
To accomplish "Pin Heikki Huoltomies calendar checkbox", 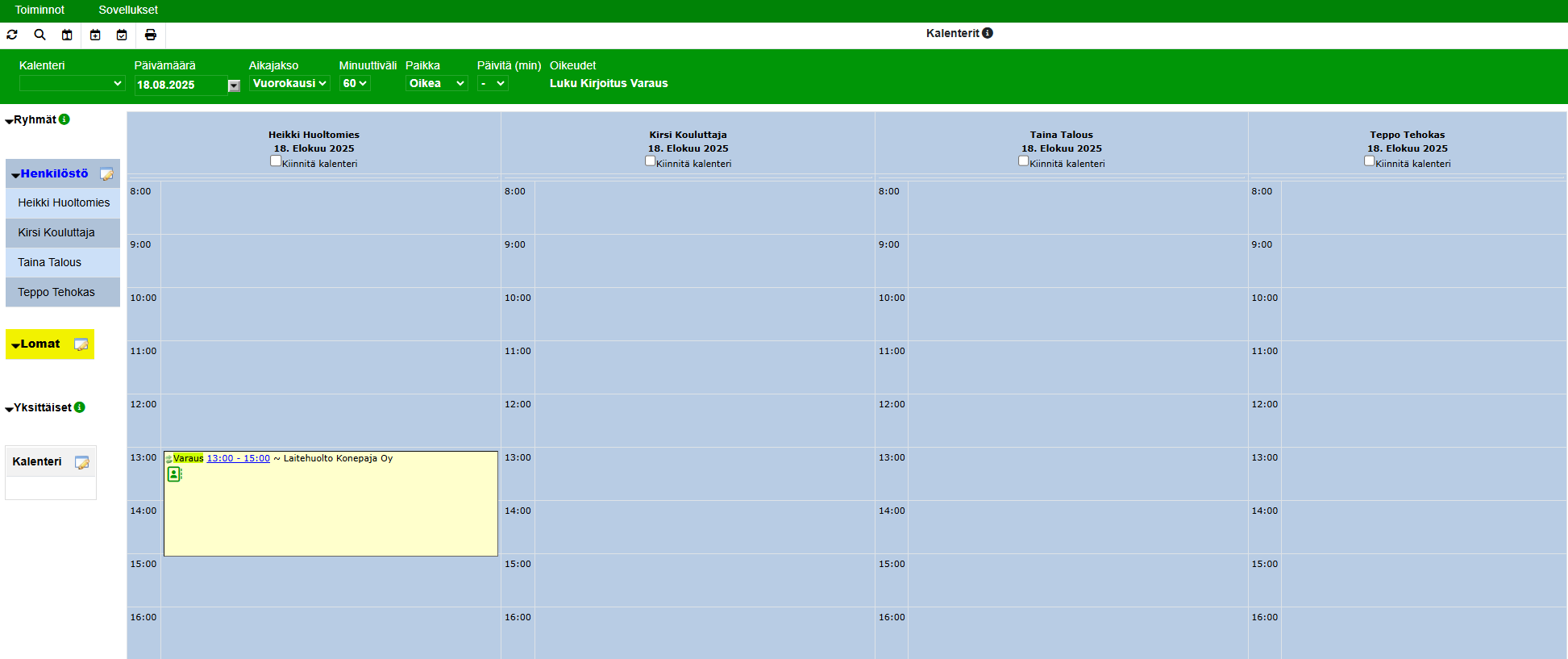I will pos(276,161).
